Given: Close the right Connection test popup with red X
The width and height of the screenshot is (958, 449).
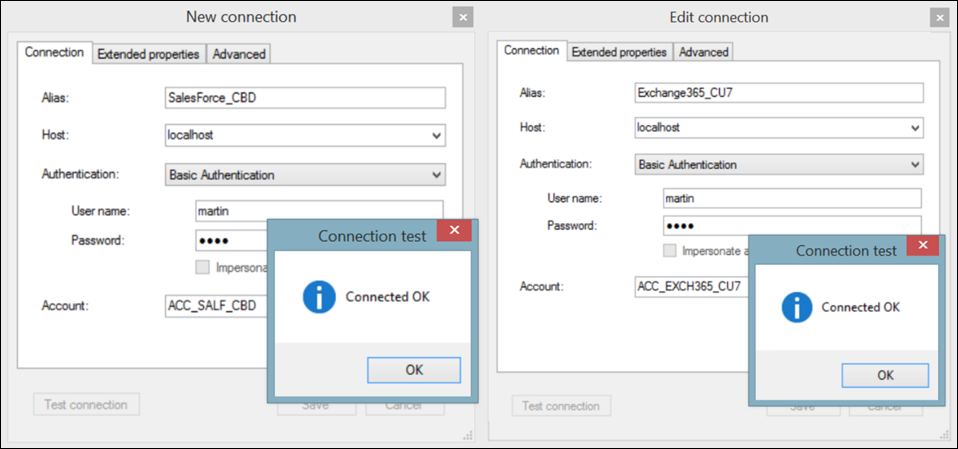Looking at the screenshot, I should pyautogui.click(x=923, y=246).
